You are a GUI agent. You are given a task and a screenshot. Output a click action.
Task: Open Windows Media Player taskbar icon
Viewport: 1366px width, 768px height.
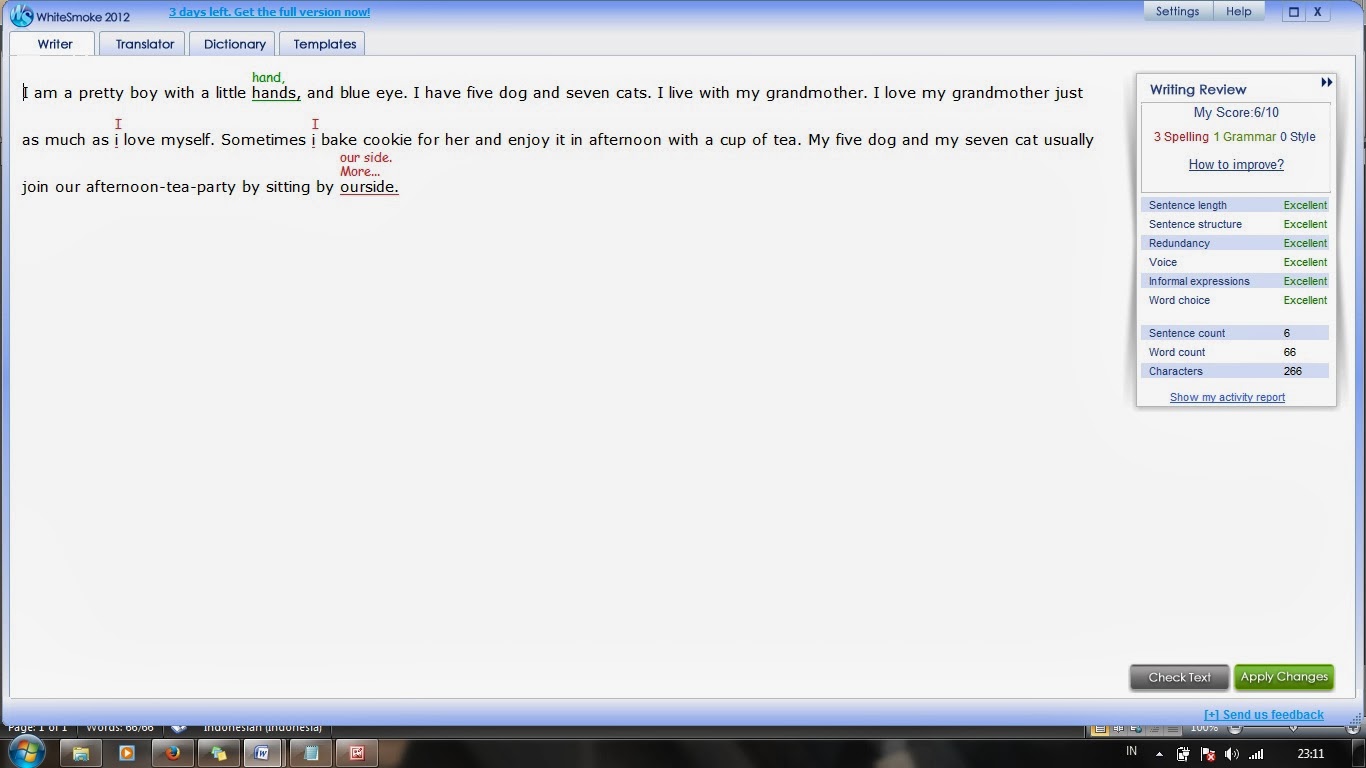pyautogui.click(x=126, y=753)
